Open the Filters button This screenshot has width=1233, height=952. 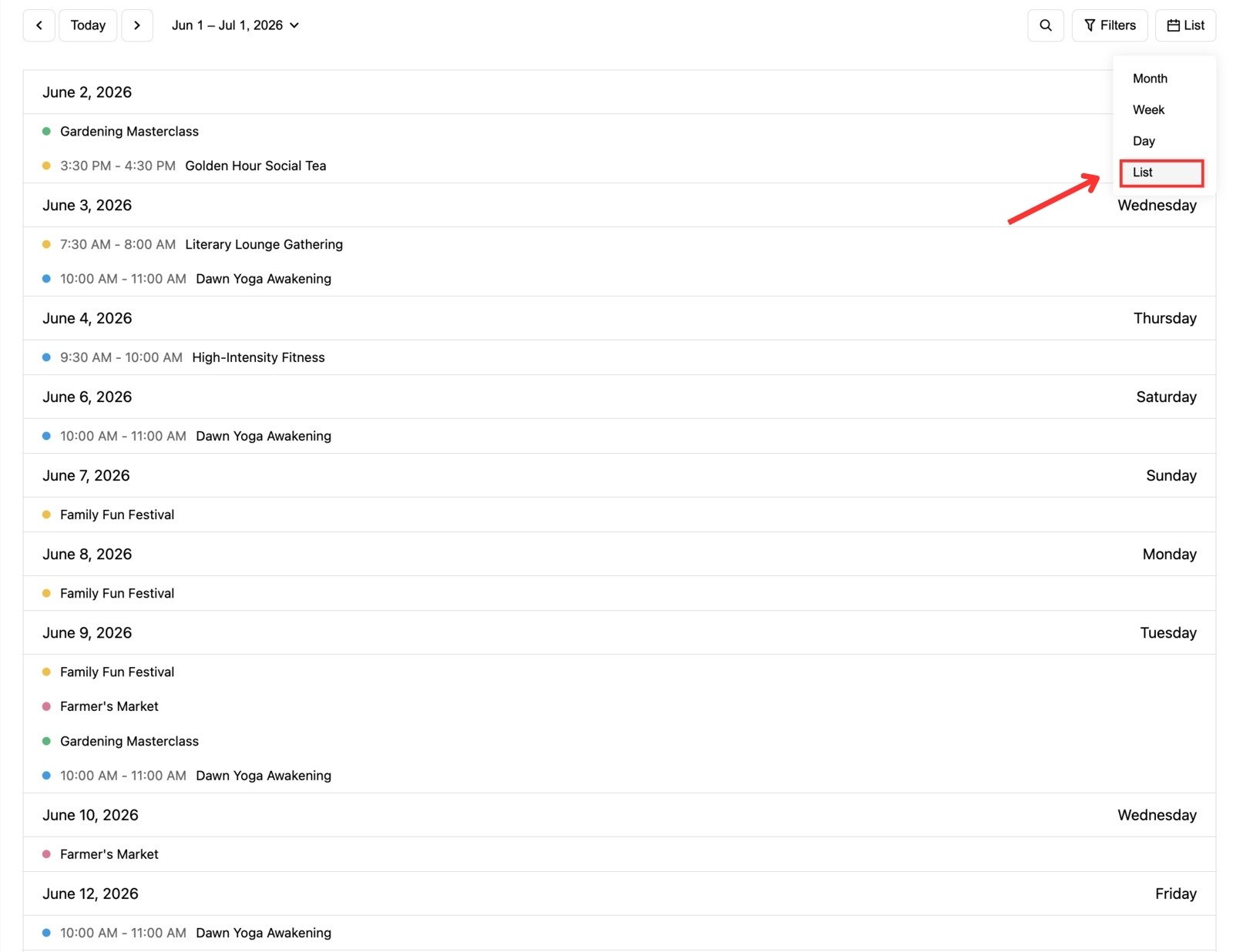[1109, 25]
